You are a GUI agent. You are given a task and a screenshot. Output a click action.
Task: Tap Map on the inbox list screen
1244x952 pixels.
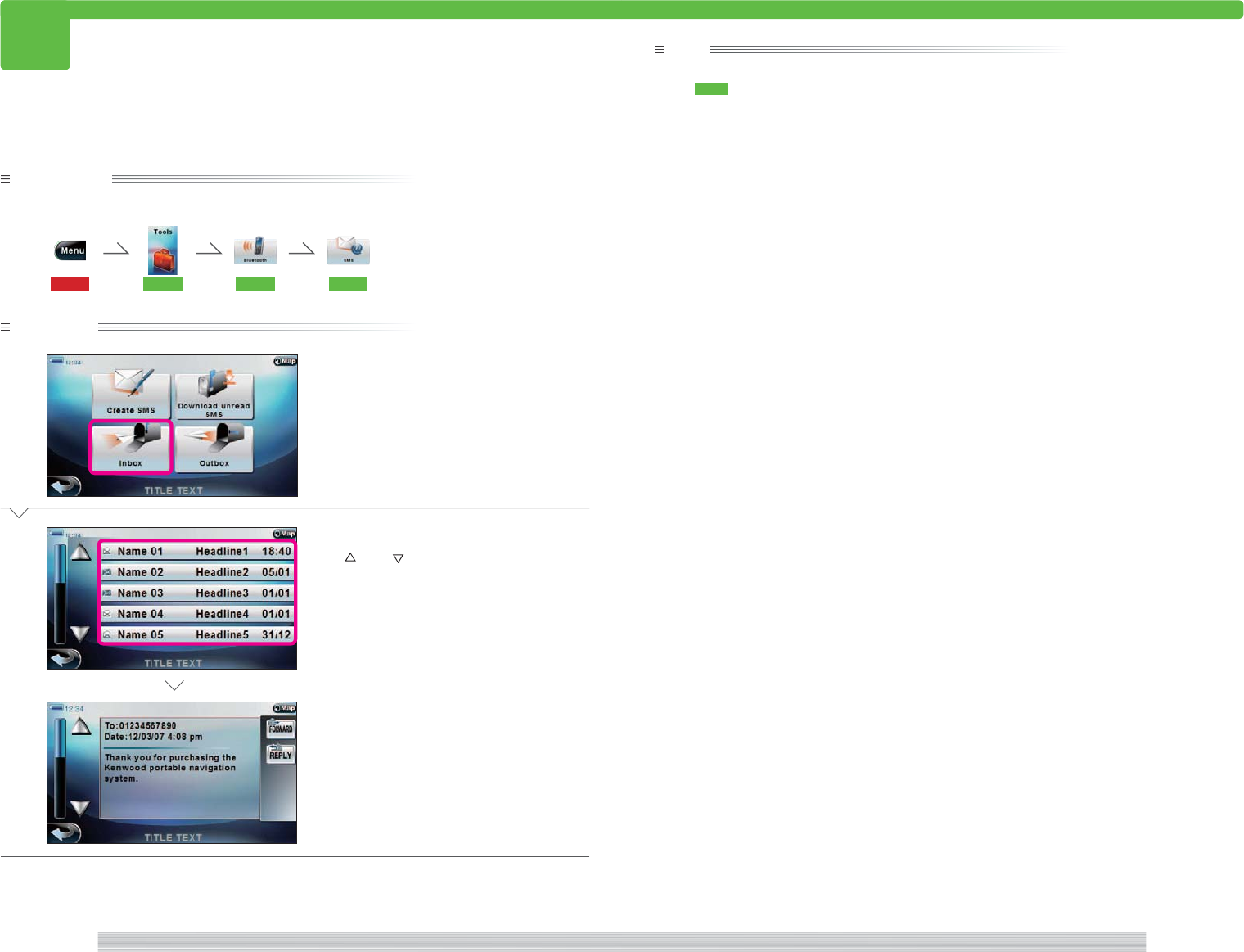coord(285,534)
